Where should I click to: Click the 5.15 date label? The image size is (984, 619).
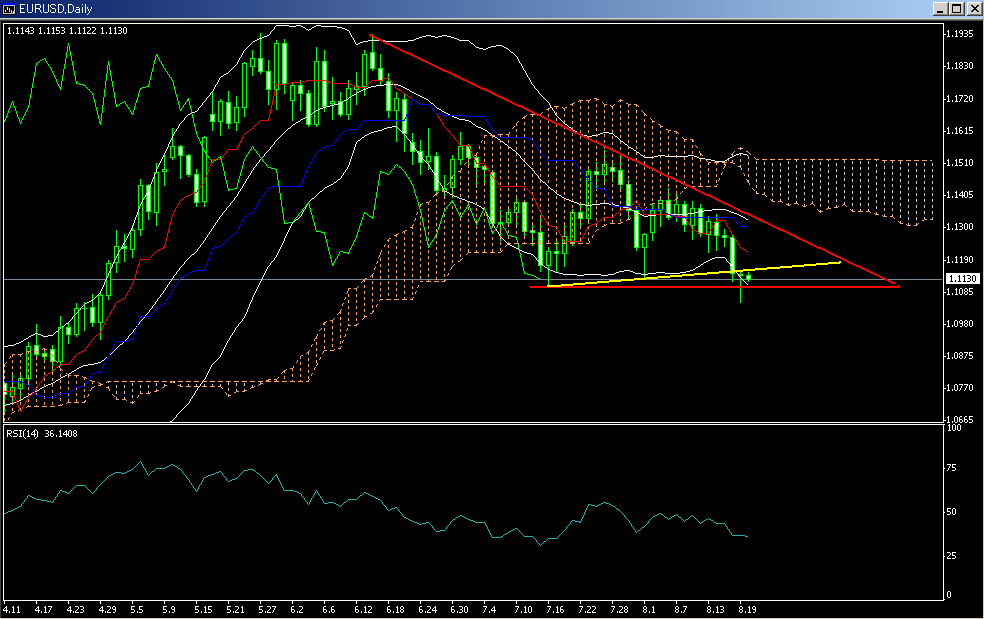(x=203, y=610)
